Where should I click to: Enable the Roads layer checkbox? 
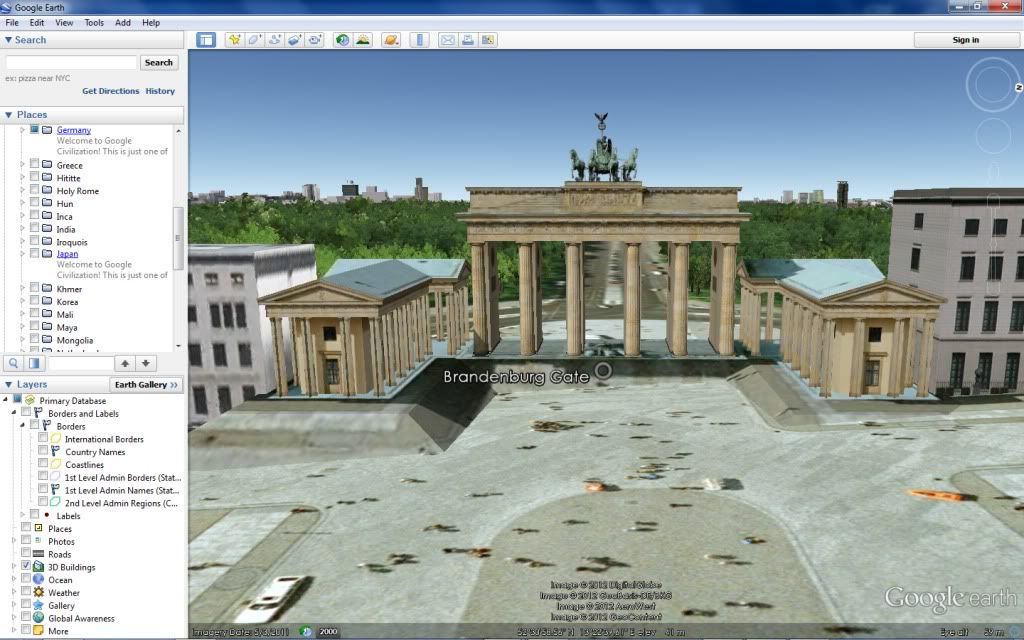[x=26, y=552]
